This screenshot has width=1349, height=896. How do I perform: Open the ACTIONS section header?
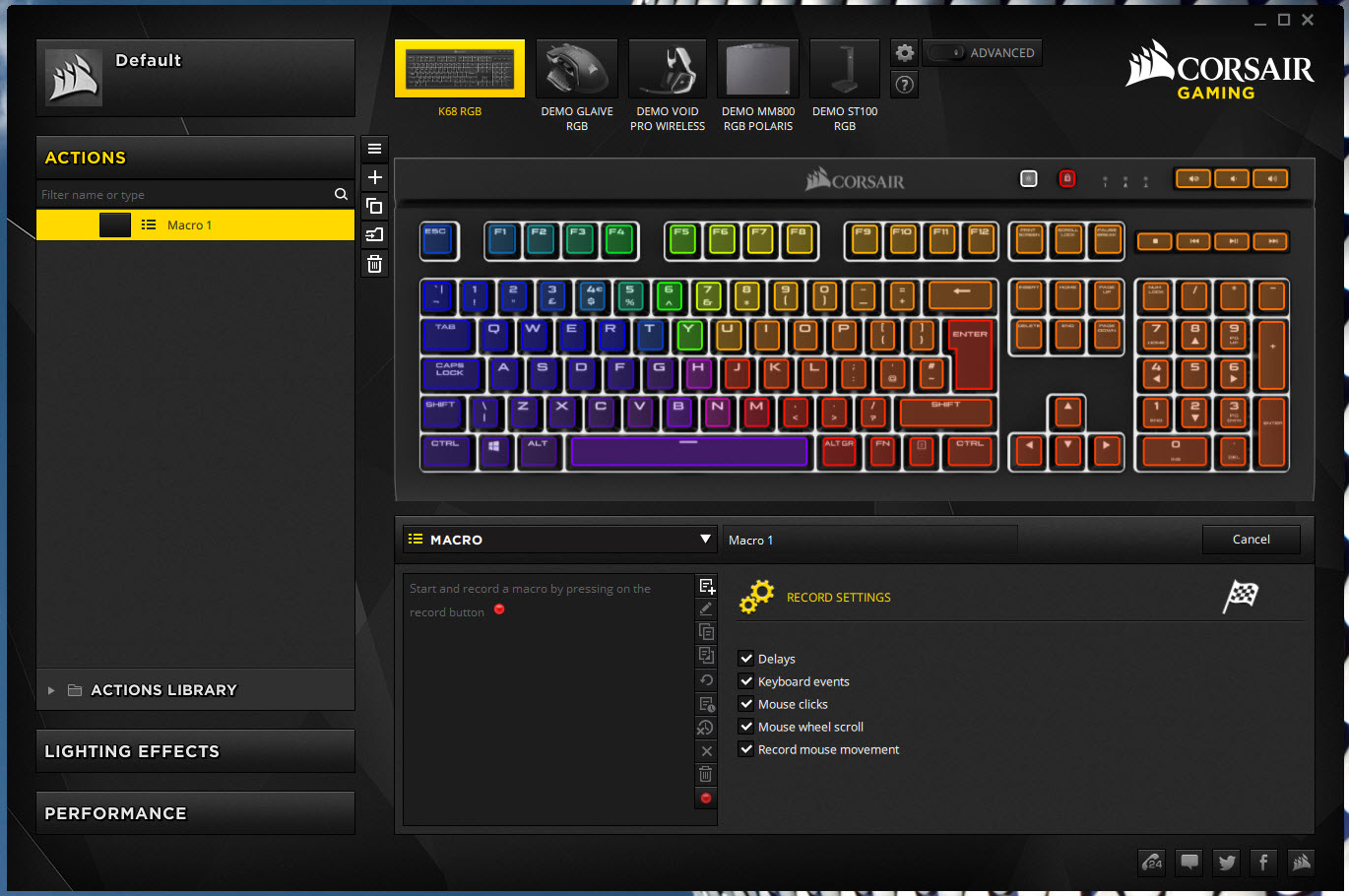[195, 158]
